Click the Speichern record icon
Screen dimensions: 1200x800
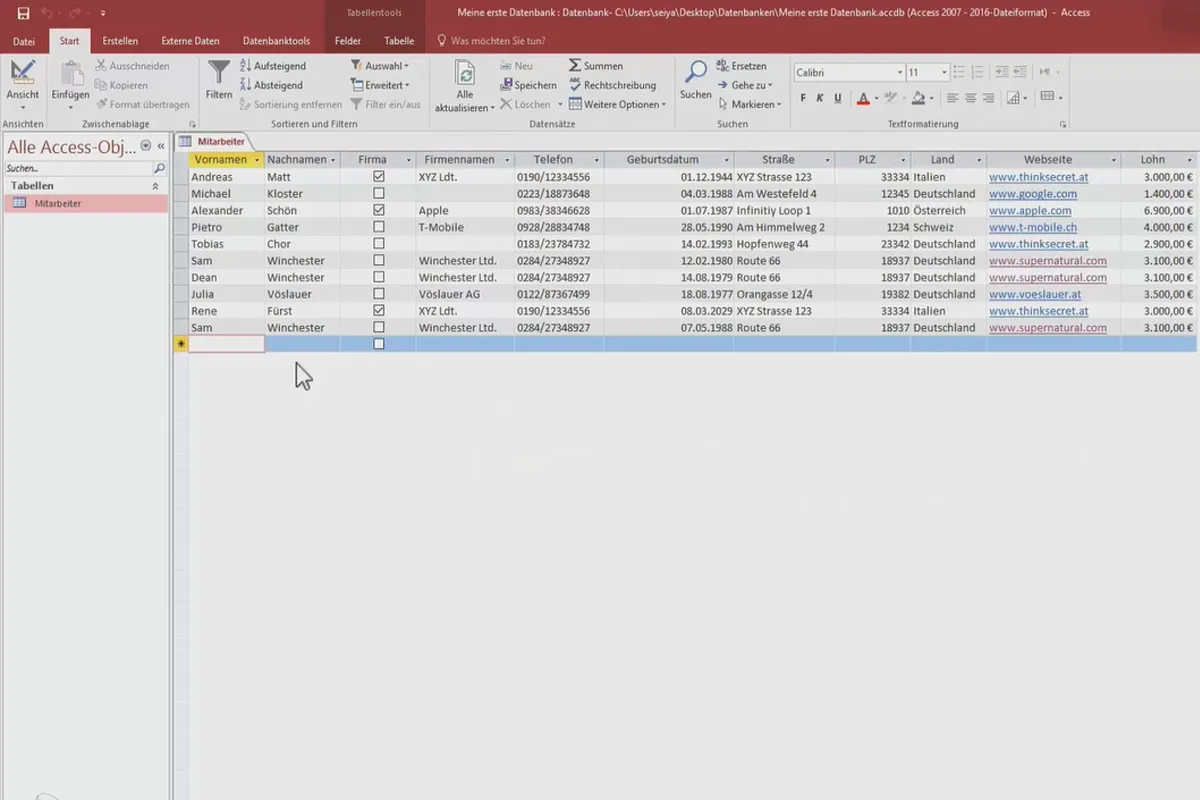[507, 85]
